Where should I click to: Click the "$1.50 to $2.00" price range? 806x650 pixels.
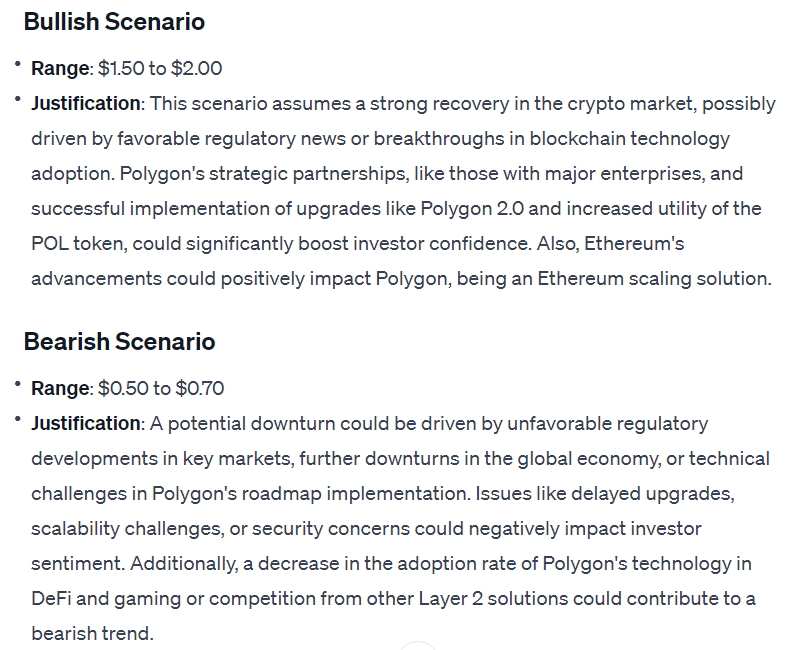[x=160, y=69]
